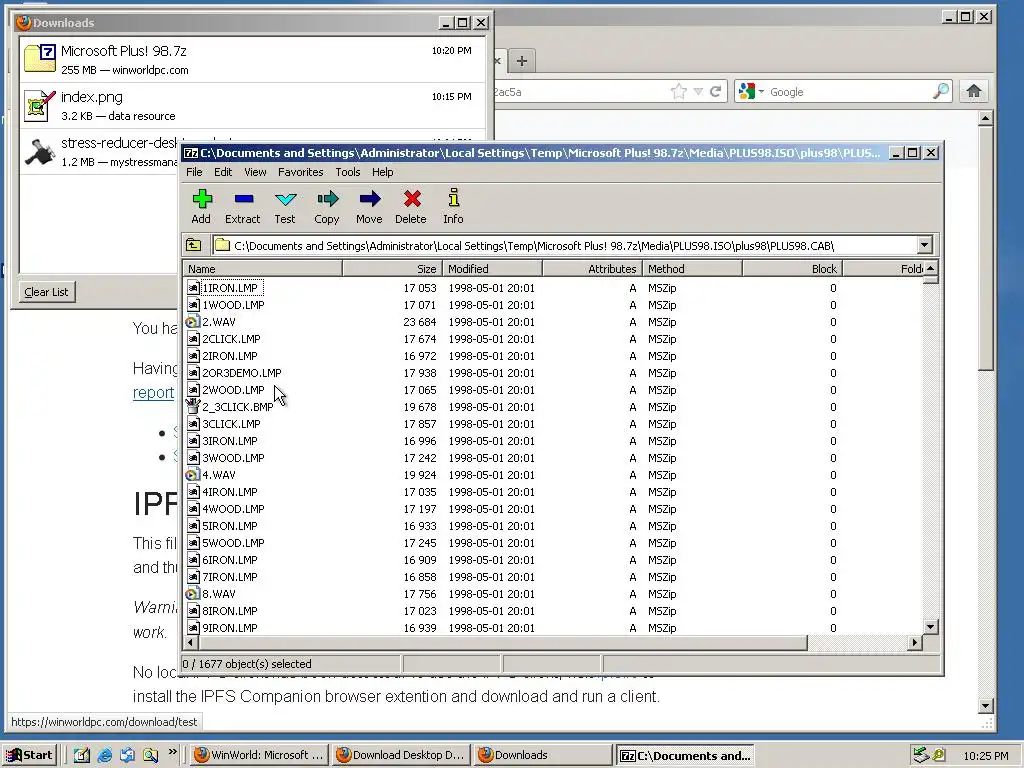Viewport: 1024px width, 768px height.
Task: Click the index.png download icon
Action: pyautogui.click(x=39, y=106)
